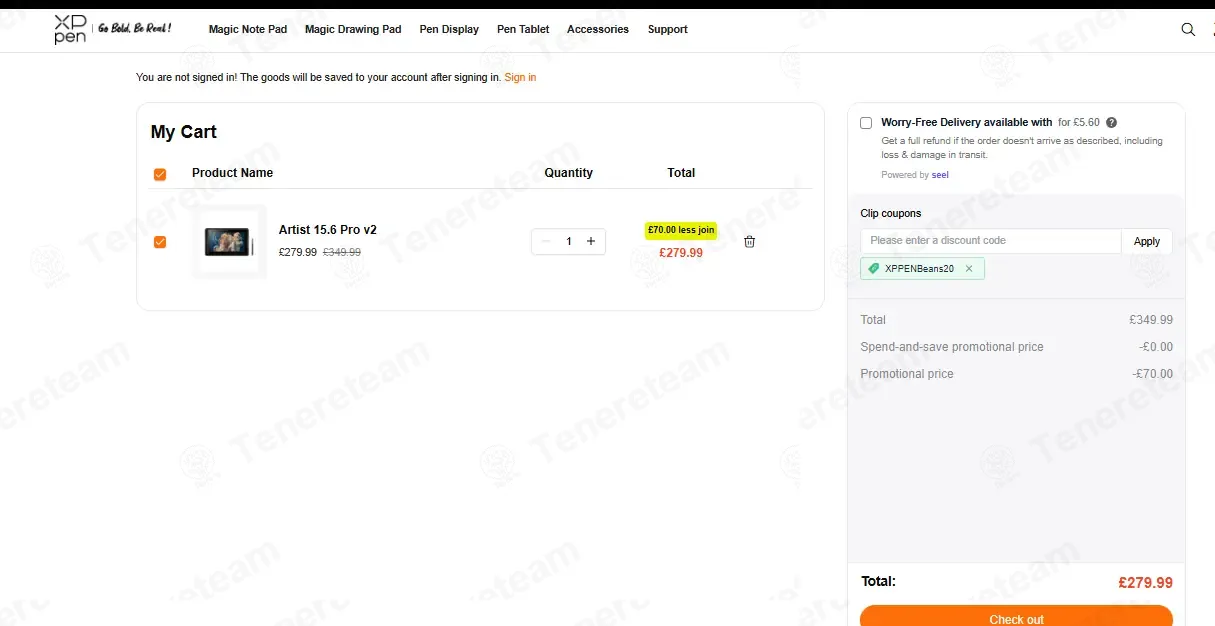Image resolution: width=1215 pixels, height=626 pixels.
Task: Click the strikethrough £349.99 original price
Action: (342, 252)
